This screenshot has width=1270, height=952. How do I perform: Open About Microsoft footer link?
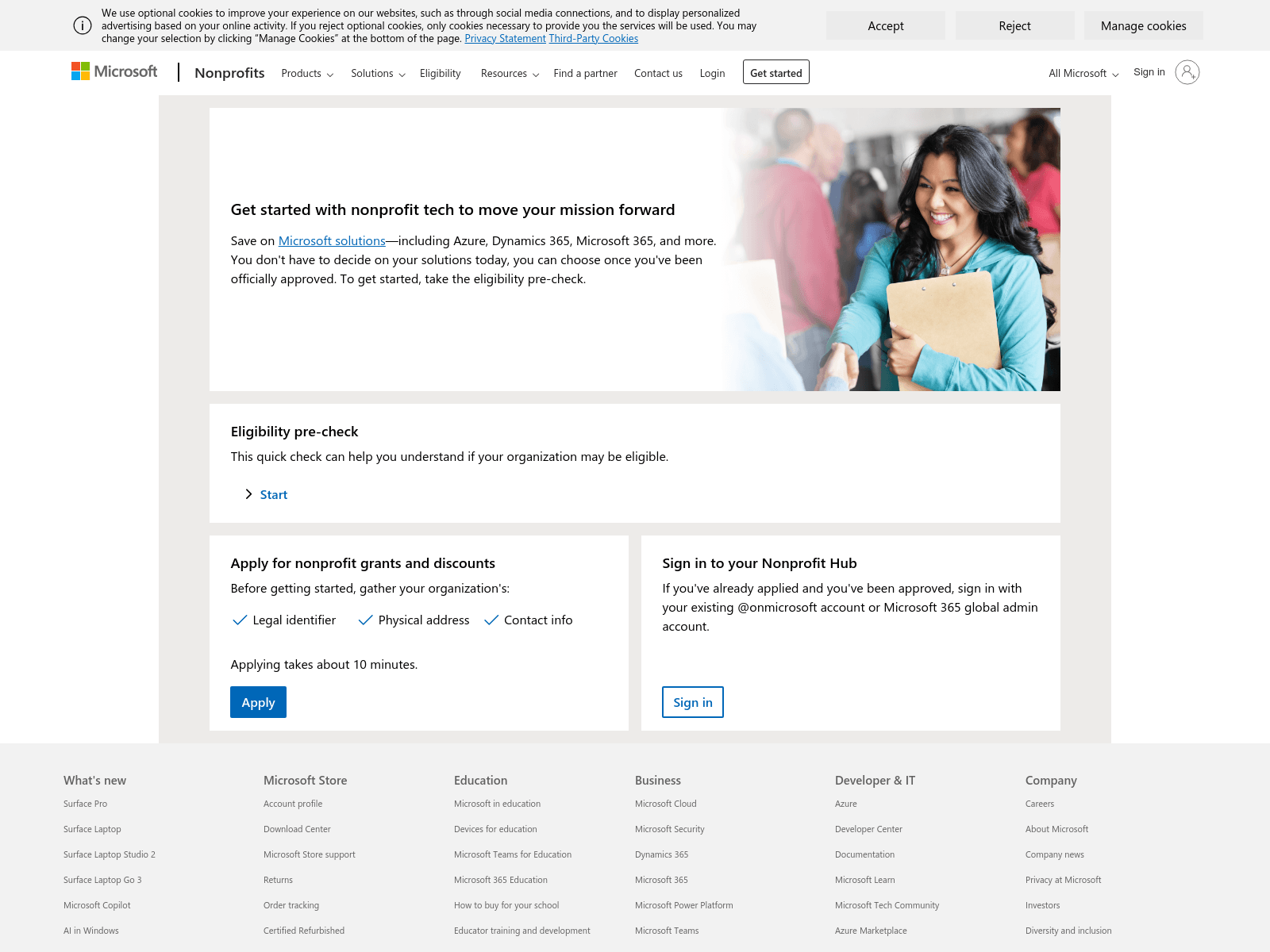pos(1056,829)
